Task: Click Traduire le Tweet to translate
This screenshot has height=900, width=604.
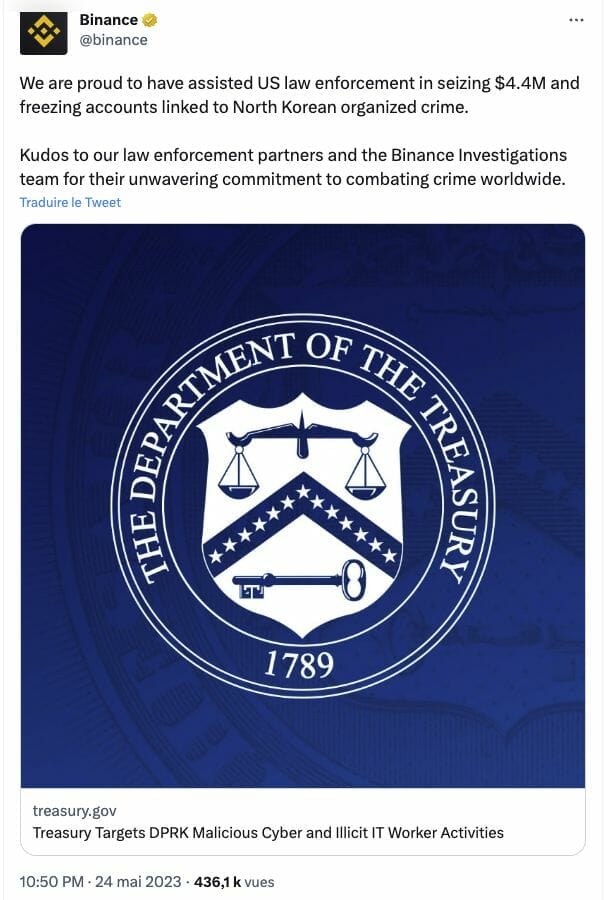Action: pos(67,202)
